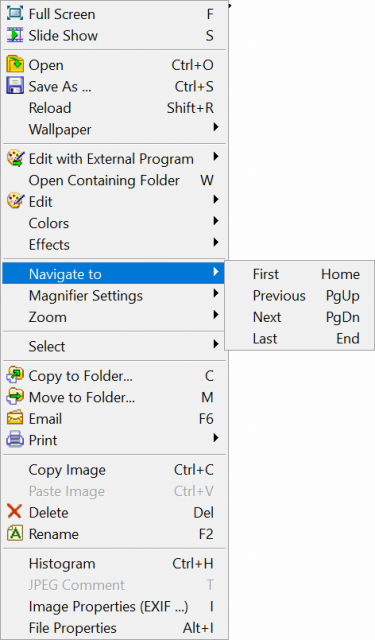The image size is (375, 640).
Task: Expand the Wallpaper submenu arrow
Action: (x=216, y=127)
